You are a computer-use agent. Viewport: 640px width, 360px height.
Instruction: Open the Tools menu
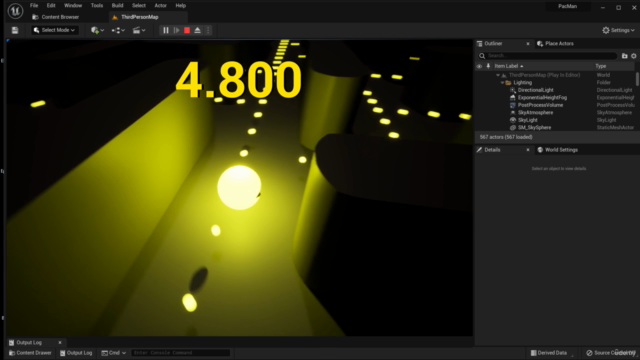pyautogui.click(x=97, y=6)
